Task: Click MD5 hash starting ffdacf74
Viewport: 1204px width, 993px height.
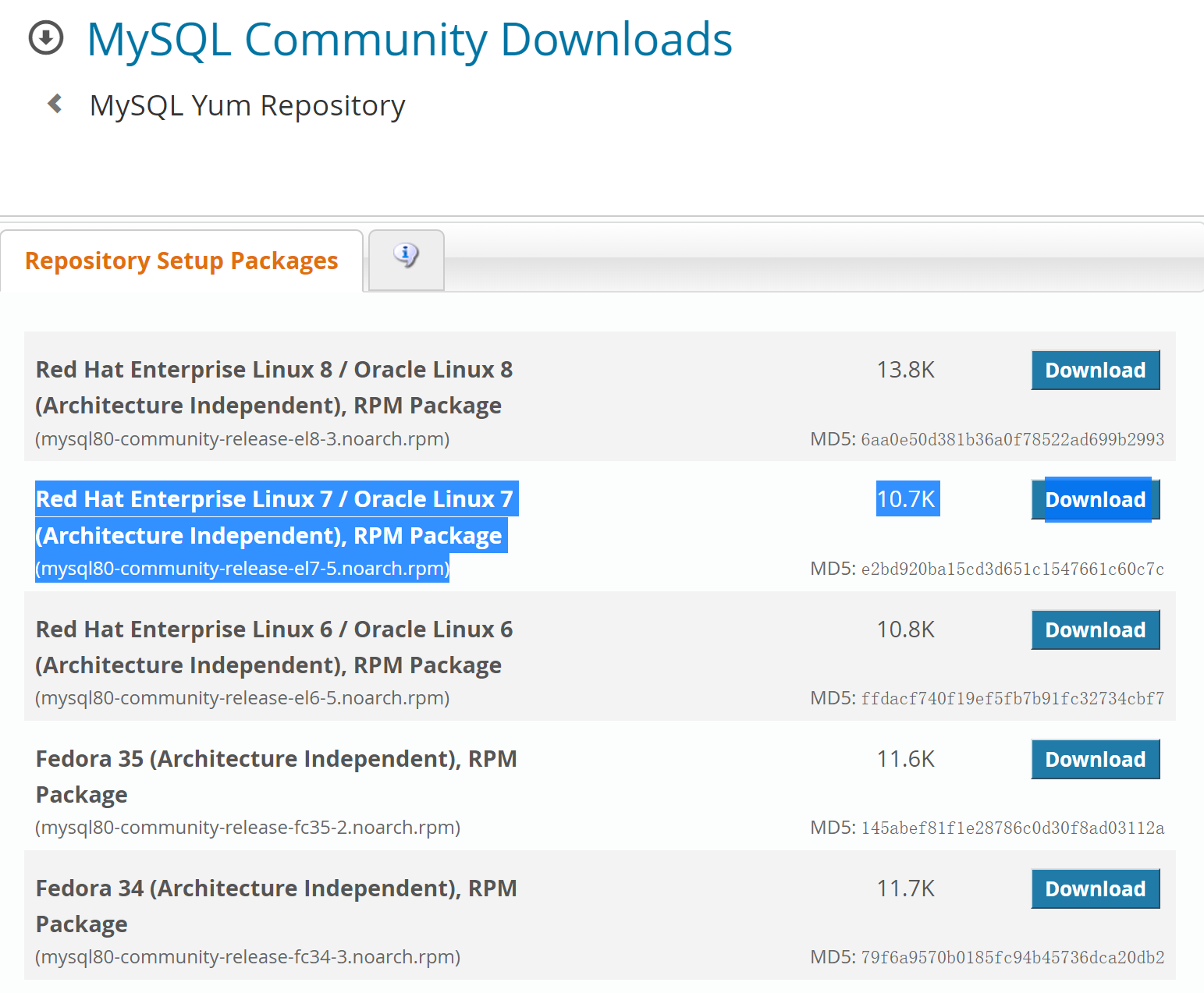Action: click(1013, 698)
